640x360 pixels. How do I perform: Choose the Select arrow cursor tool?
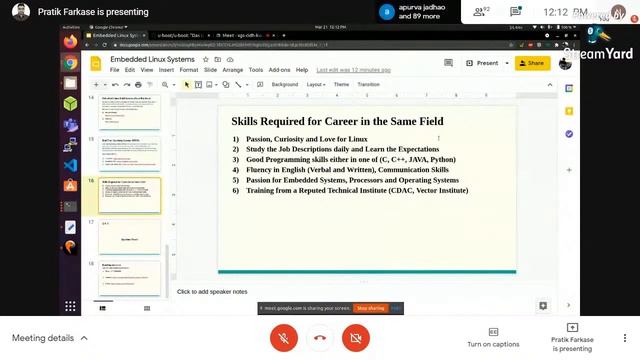pyautogui.click(x=187, y=84)
